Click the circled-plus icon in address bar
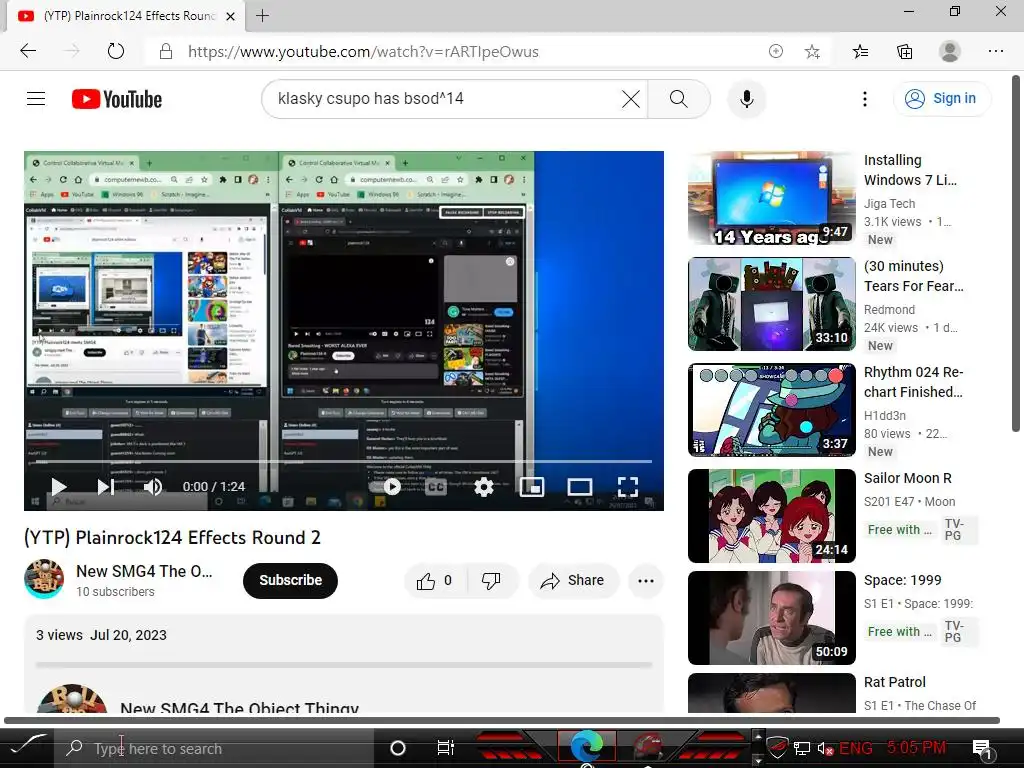 (x=776, y=52)
